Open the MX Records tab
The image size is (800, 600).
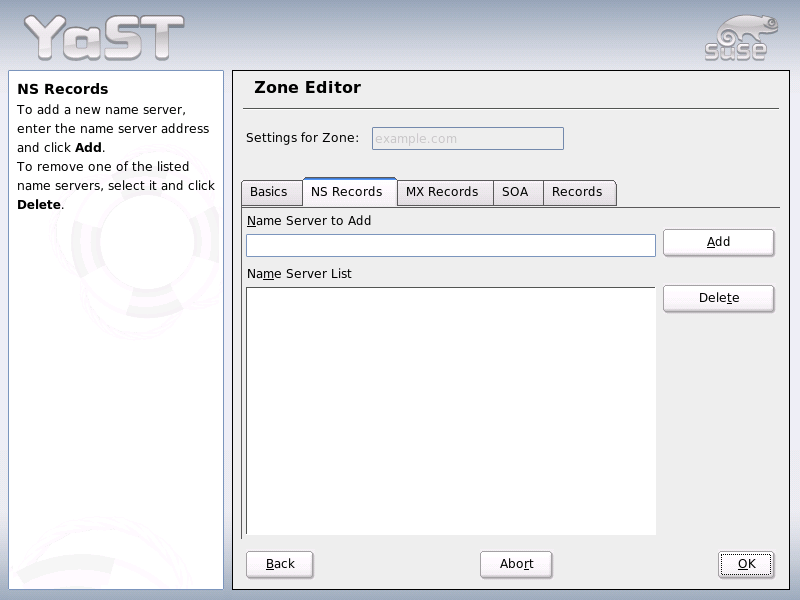(445, 192)
